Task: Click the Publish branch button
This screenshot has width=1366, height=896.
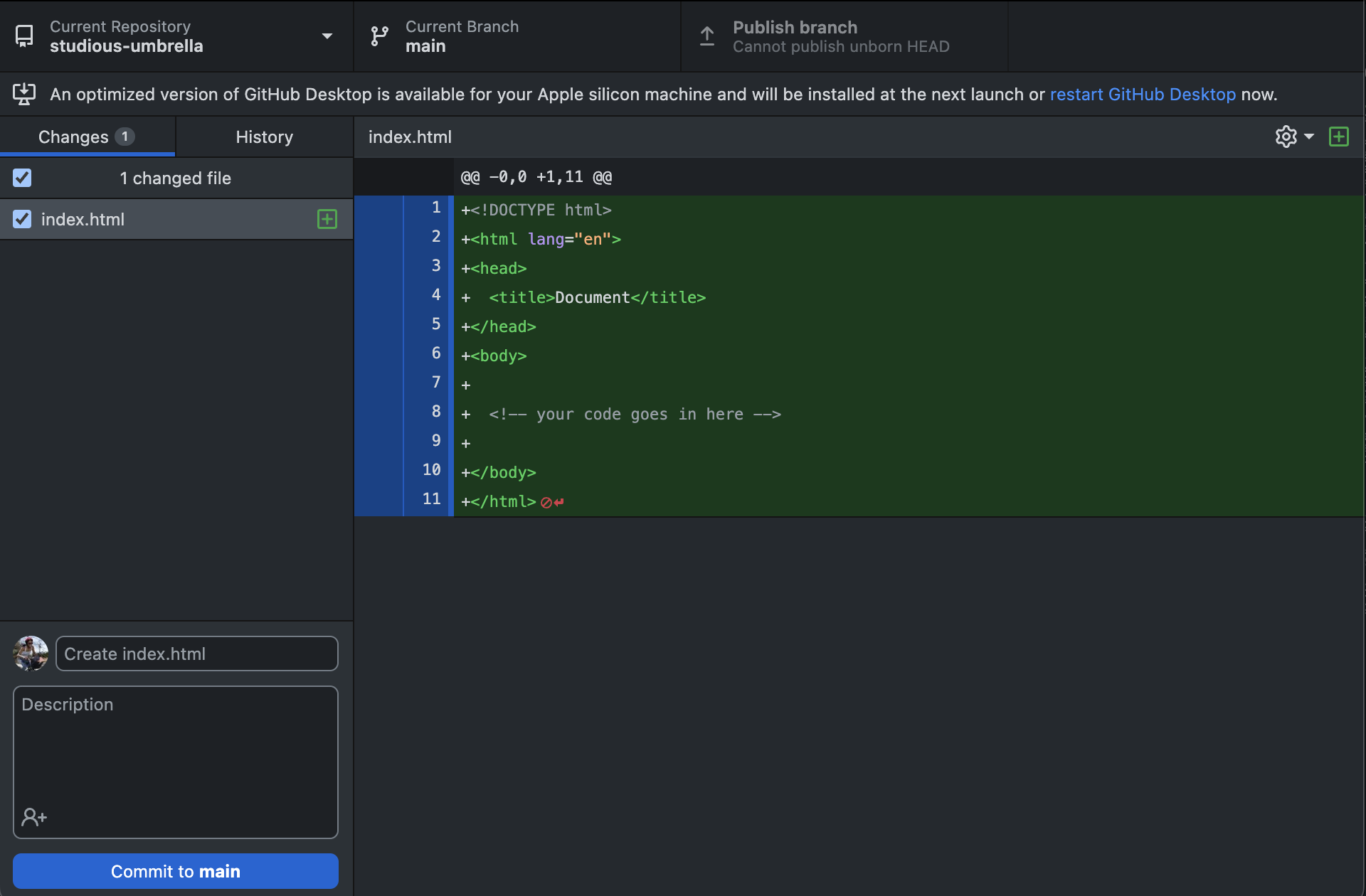Action: click(x=845, y=36)
